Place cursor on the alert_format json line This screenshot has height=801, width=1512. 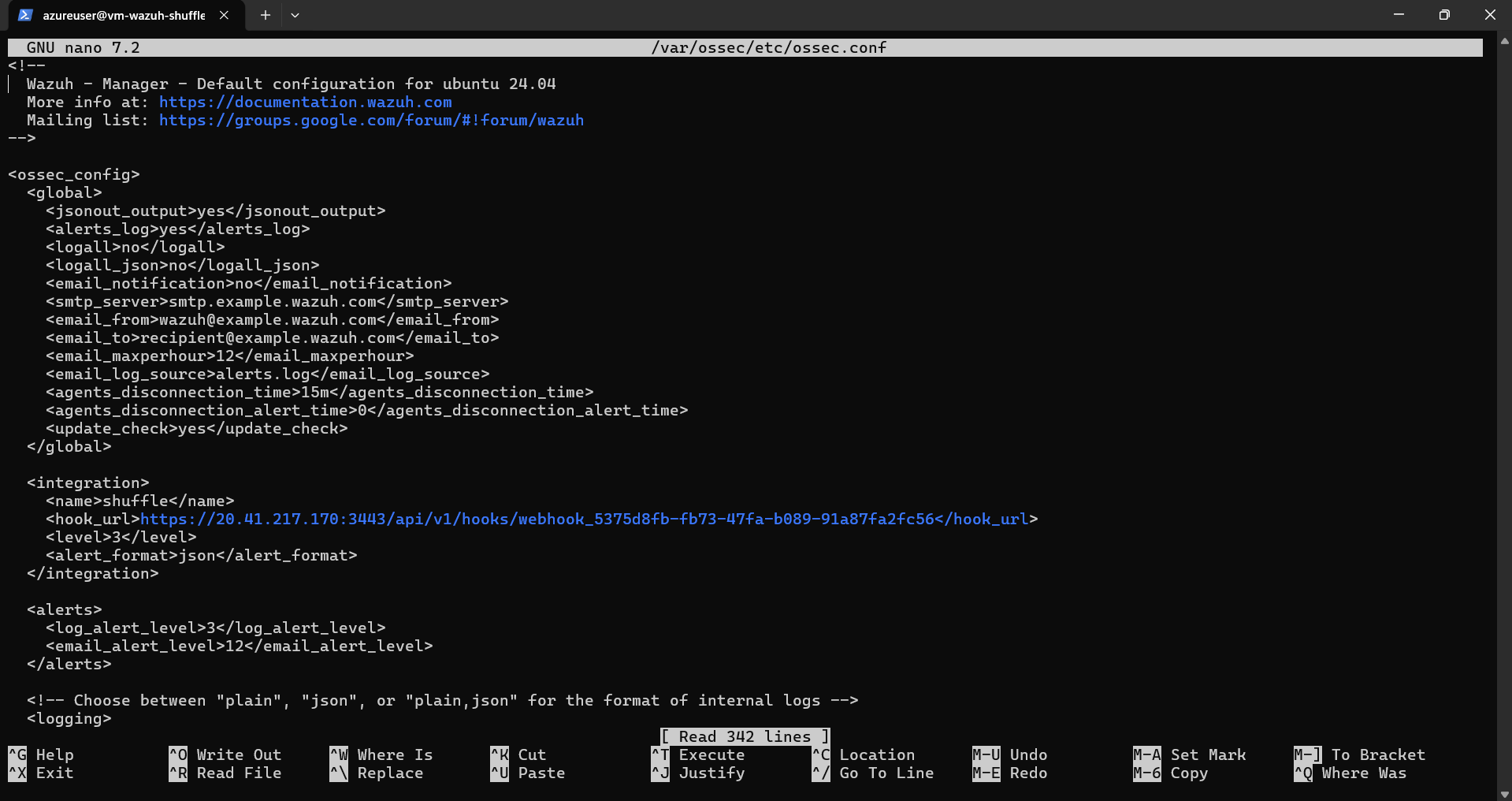pos(202,555)
